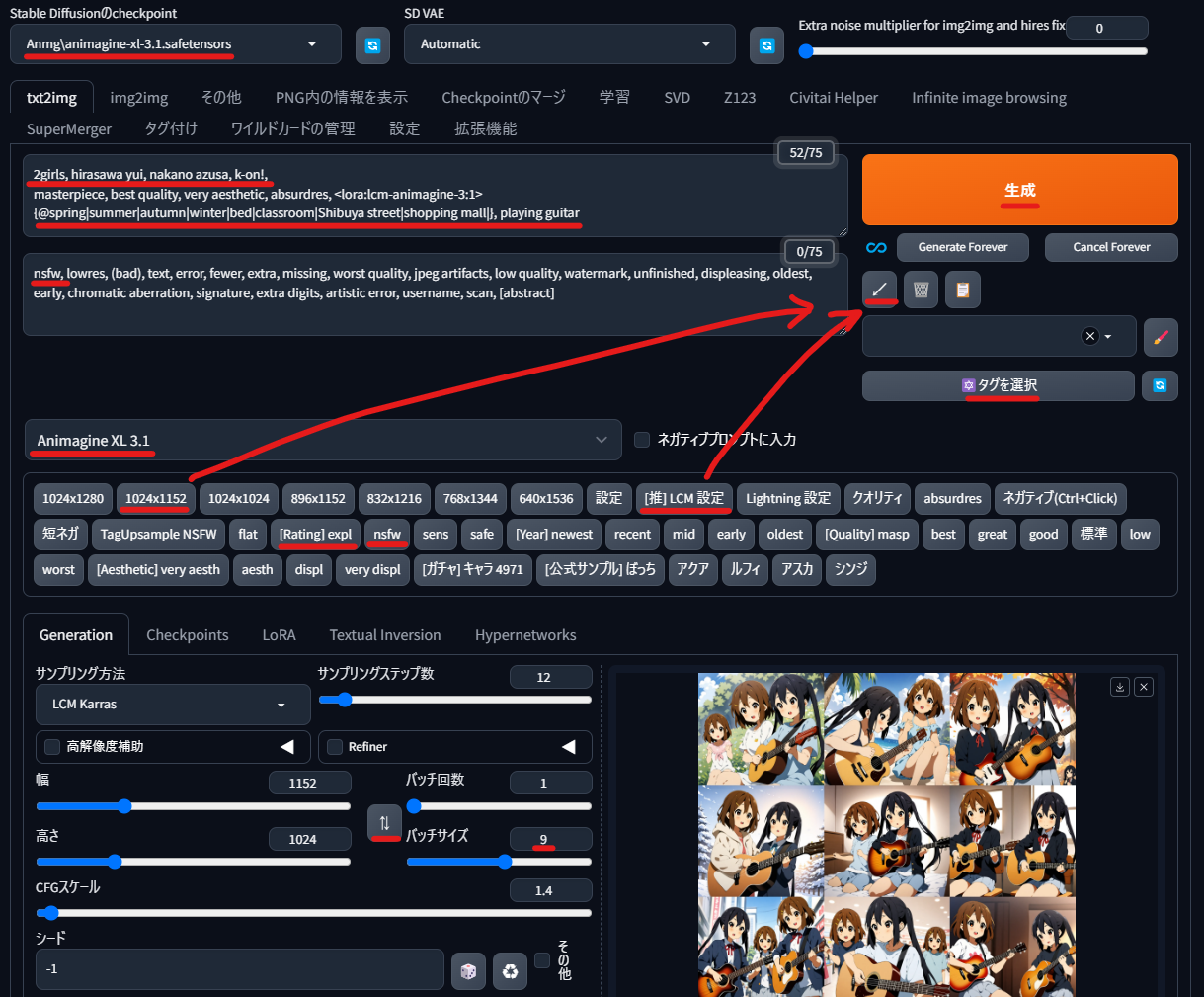Viewport: 1204px width, 997px height.
Task: Click the generated image grid thumbnail
Action: (887, 835)
